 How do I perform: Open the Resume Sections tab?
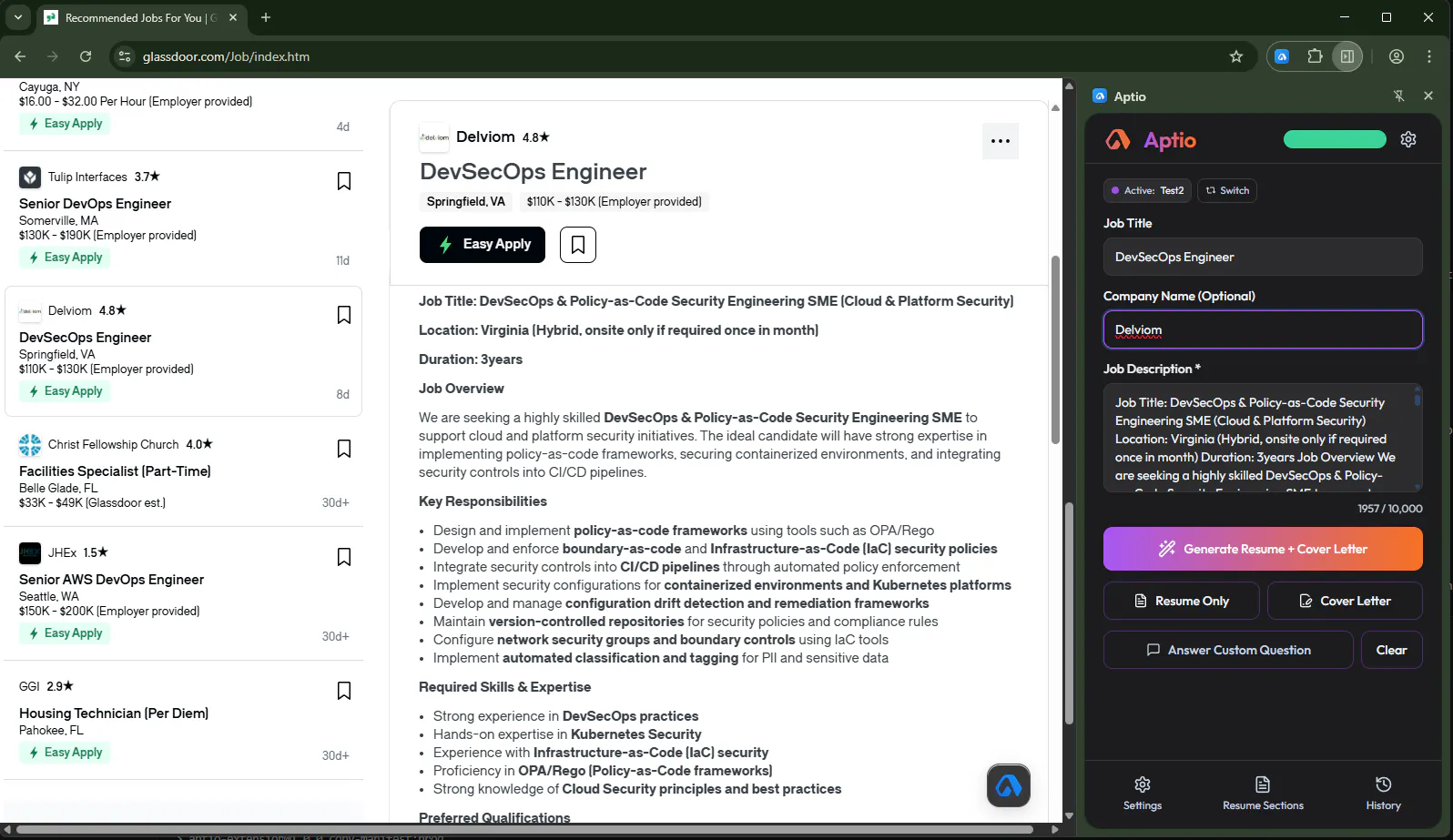click(1263, 793)
